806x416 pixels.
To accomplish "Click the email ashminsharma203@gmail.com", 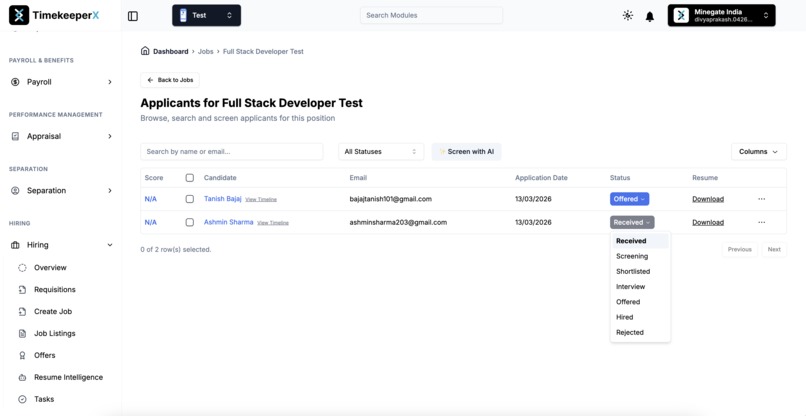I will click(398, 222).
